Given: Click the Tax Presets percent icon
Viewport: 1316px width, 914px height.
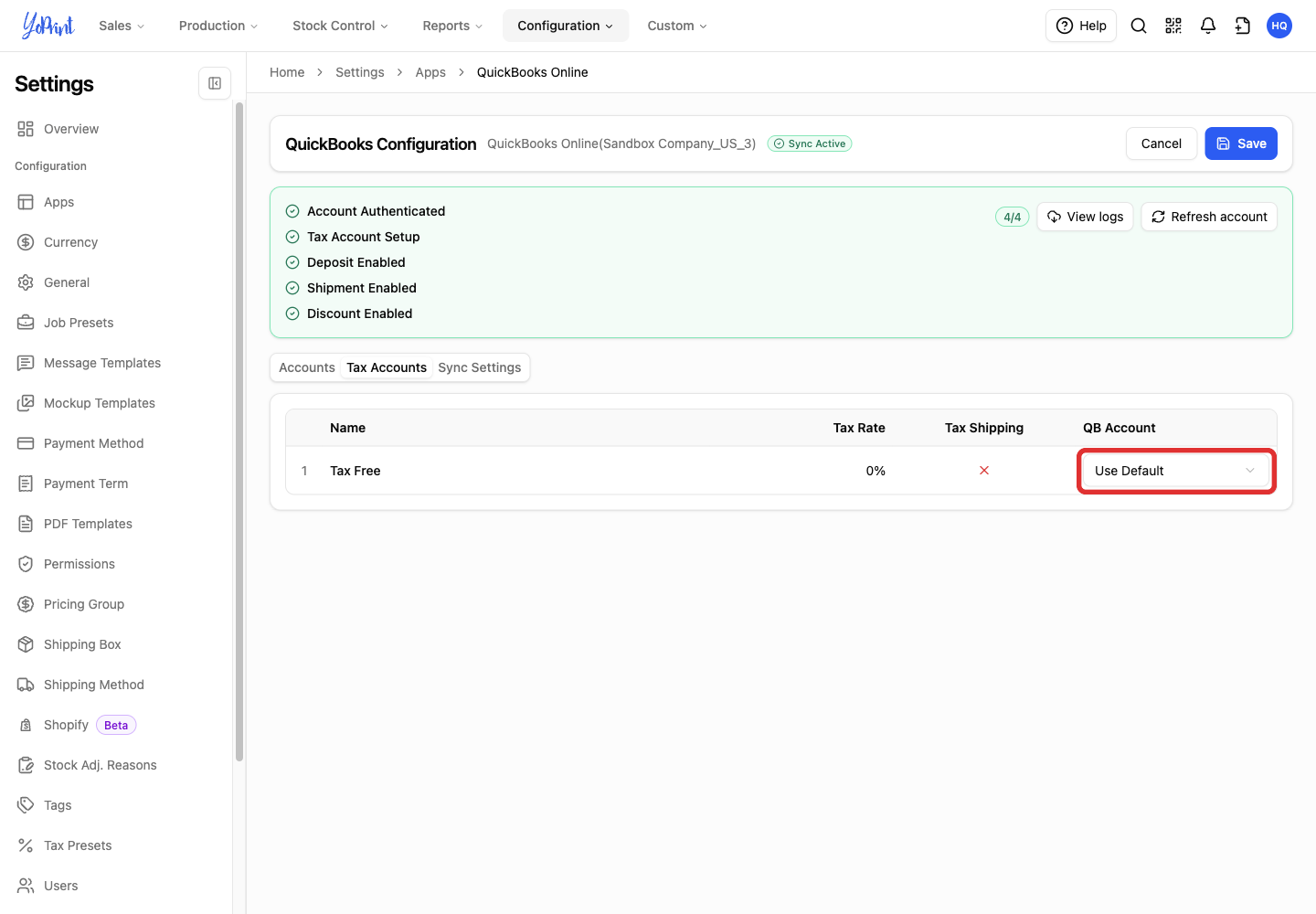Looking at the screenshot, I should [x=26, y=845].
